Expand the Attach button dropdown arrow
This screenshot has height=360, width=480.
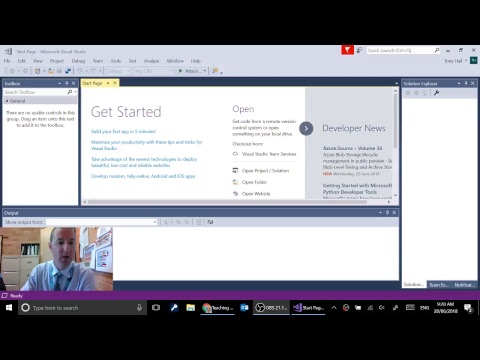[205, 71]
